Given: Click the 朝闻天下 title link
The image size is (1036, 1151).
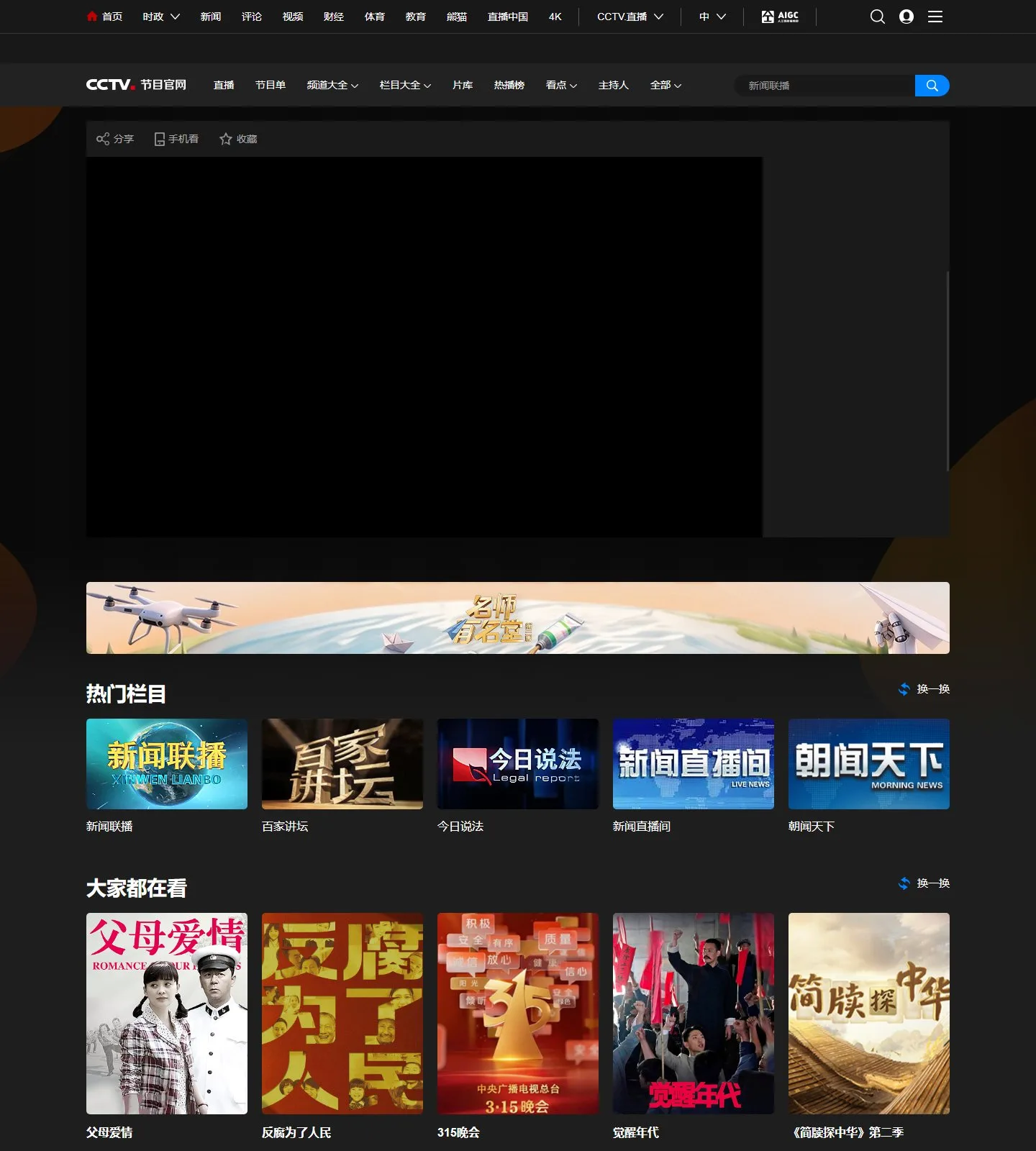Looking at the screenshot, I should click(812, 827).
